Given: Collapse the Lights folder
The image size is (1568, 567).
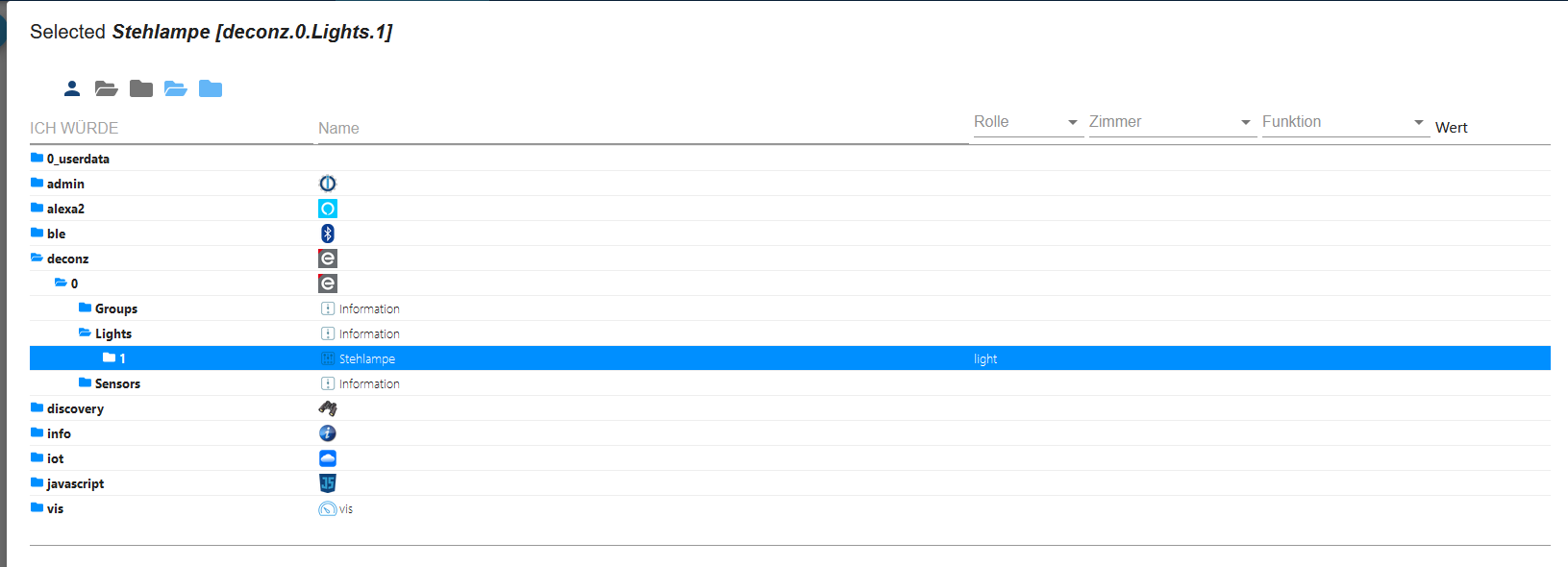Looking at the screenshot, I should pos(86,333).
